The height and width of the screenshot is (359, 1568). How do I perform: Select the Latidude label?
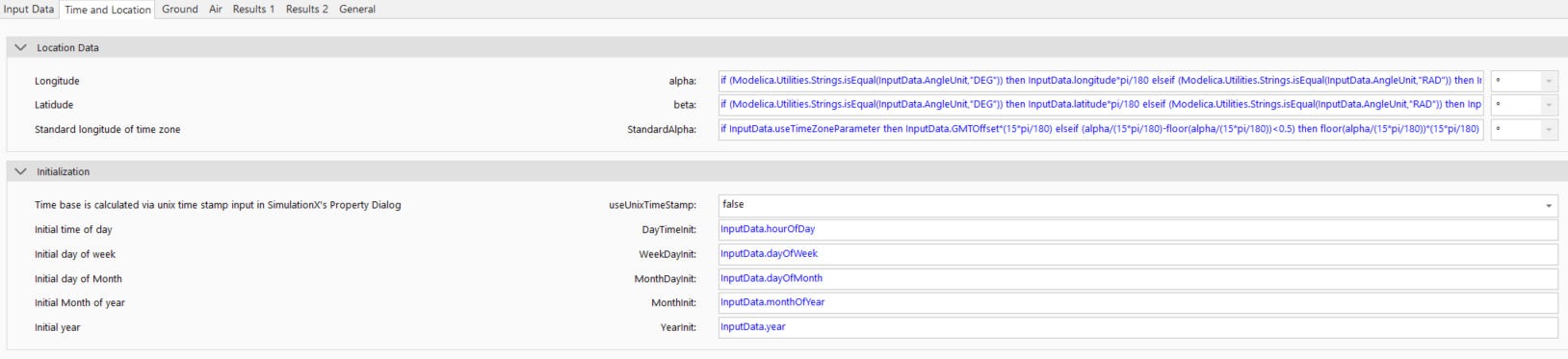coord(54,105)
